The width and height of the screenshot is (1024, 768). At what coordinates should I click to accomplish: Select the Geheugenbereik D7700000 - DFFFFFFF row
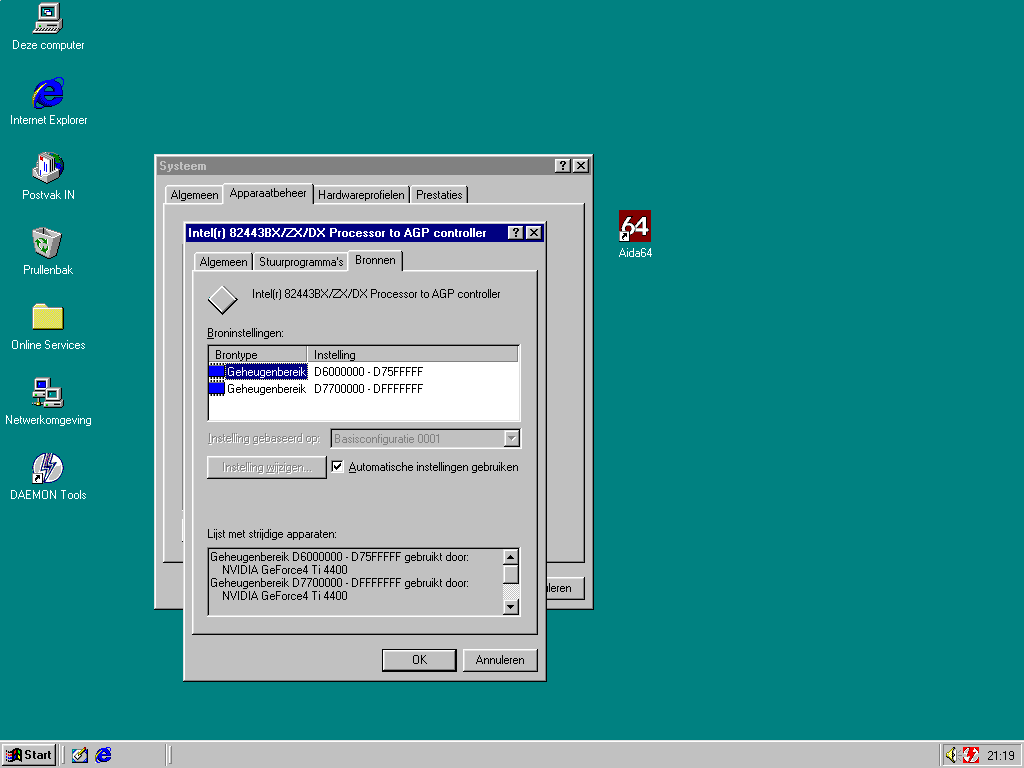click(x=363, y=389)
